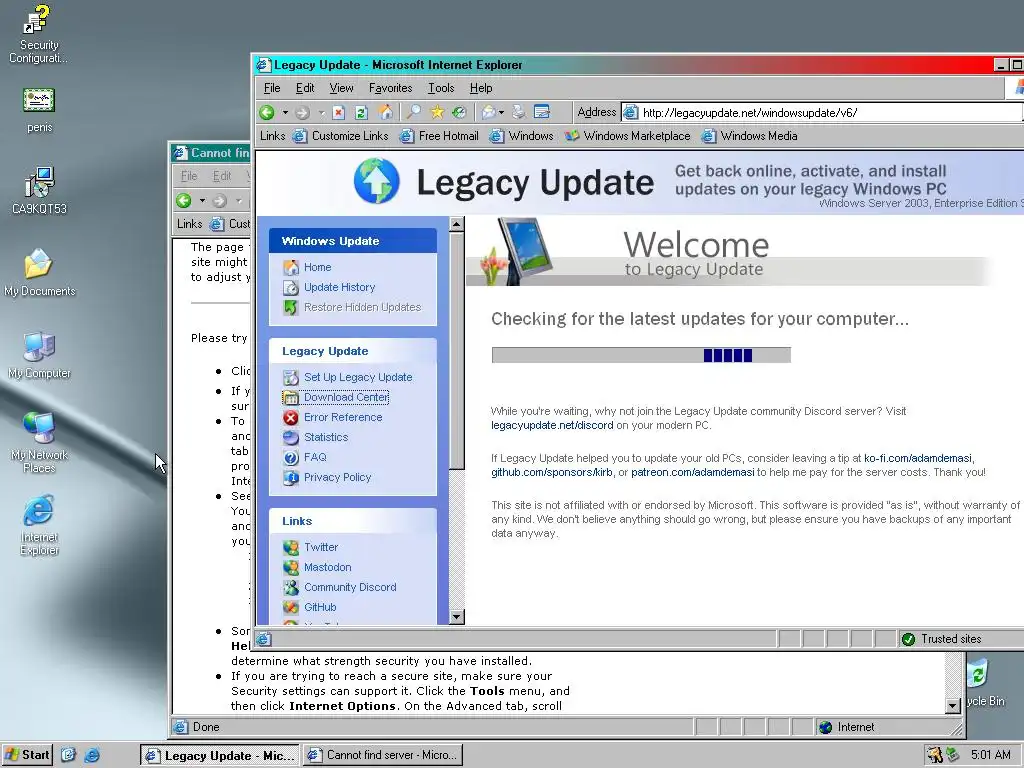This screenshot has height=768, width=1024.
Task: Click the Forward arrow in Legacy Update window
Action: 302,112
